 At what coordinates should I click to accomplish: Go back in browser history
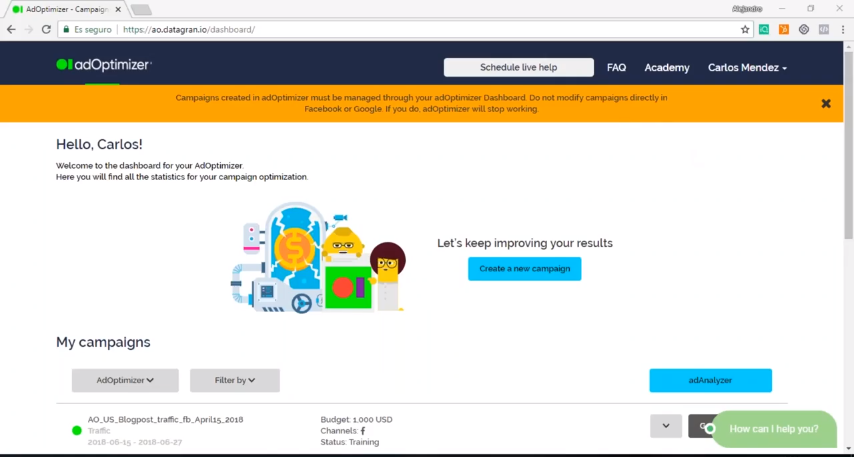pyautogui.click(x=11, y=30)
